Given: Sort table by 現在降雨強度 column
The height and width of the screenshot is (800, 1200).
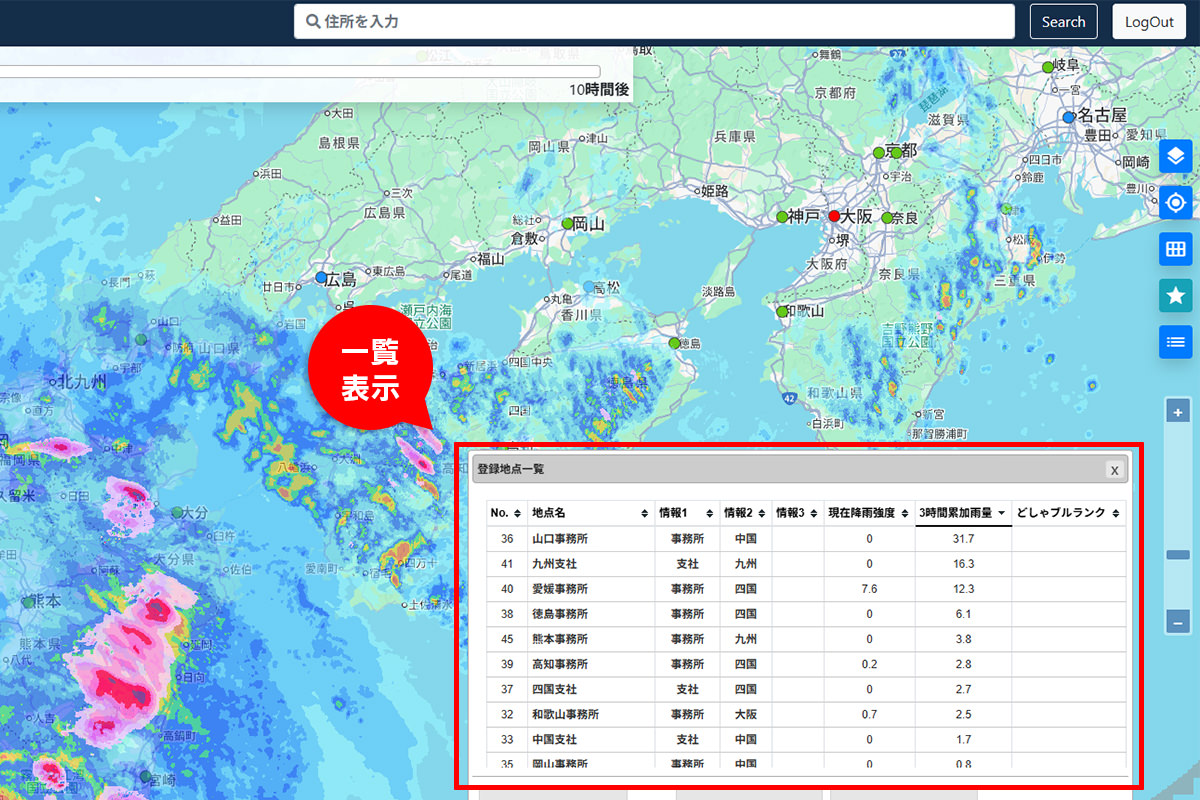Looking at the screenshot, I should point(866,513).
